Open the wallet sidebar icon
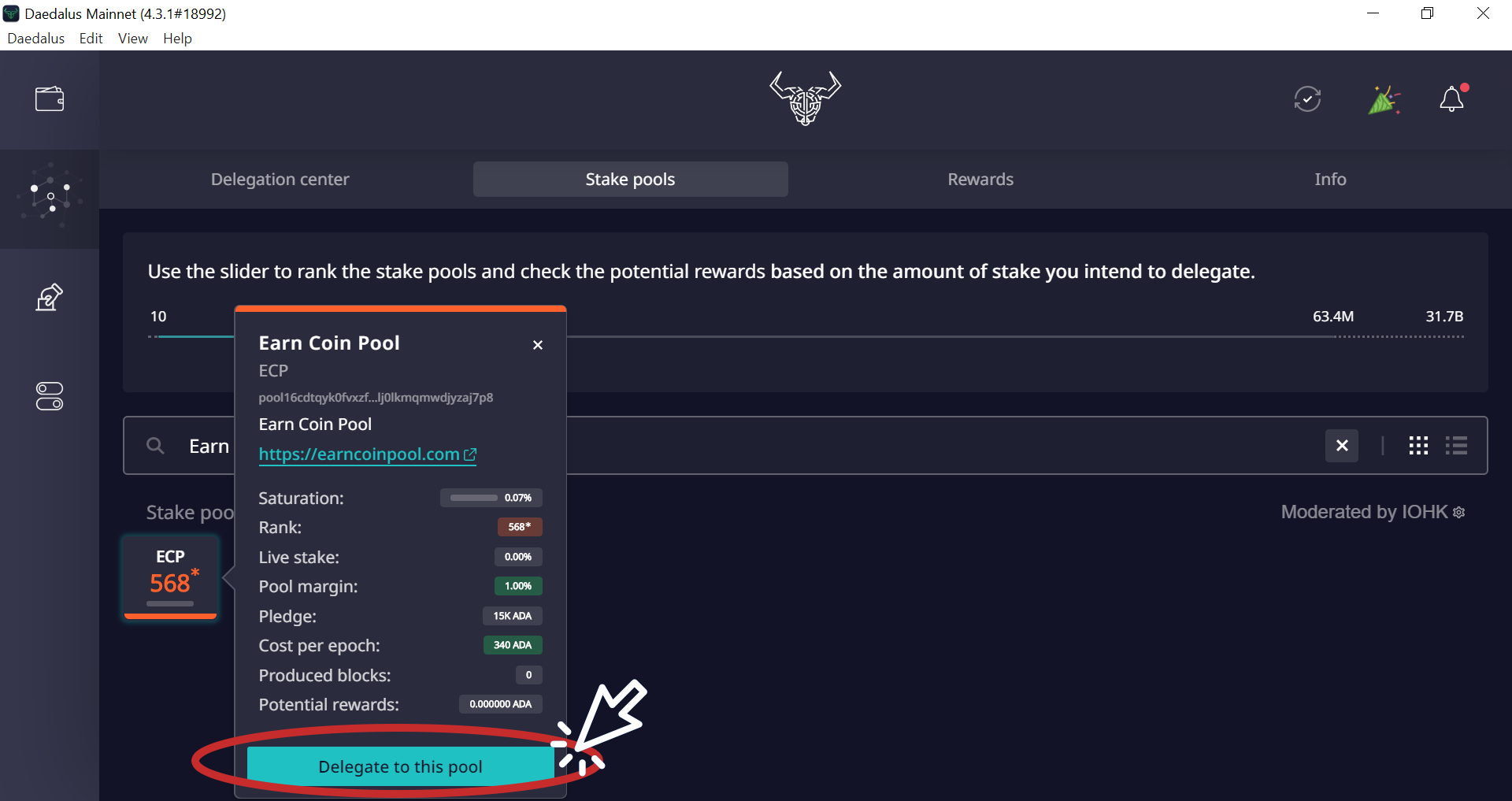Image resolution: width=1512 pixels, height=801 pixels. click(x=49, y=98)
